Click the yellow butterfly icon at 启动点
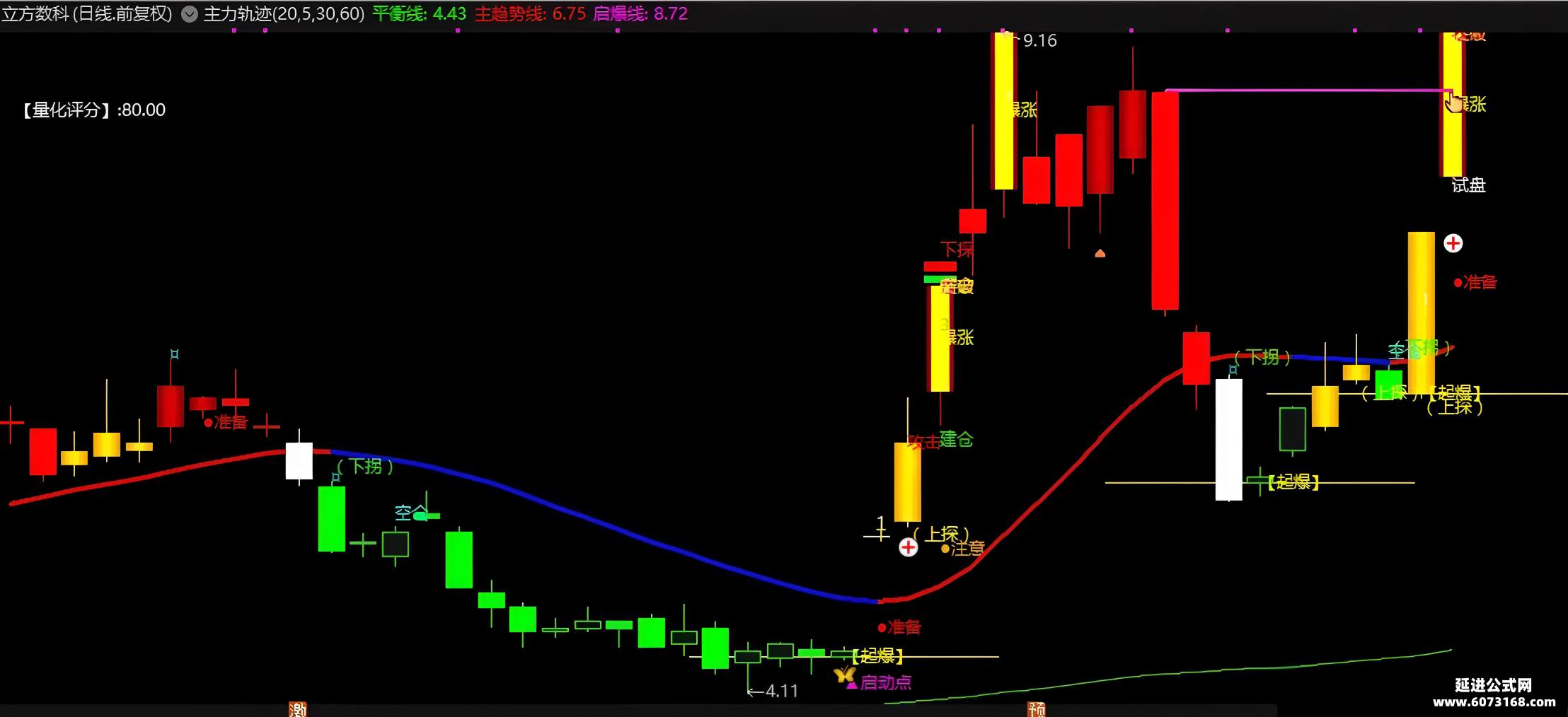The width and height of the screenshot is (1568, 717). 844,675
